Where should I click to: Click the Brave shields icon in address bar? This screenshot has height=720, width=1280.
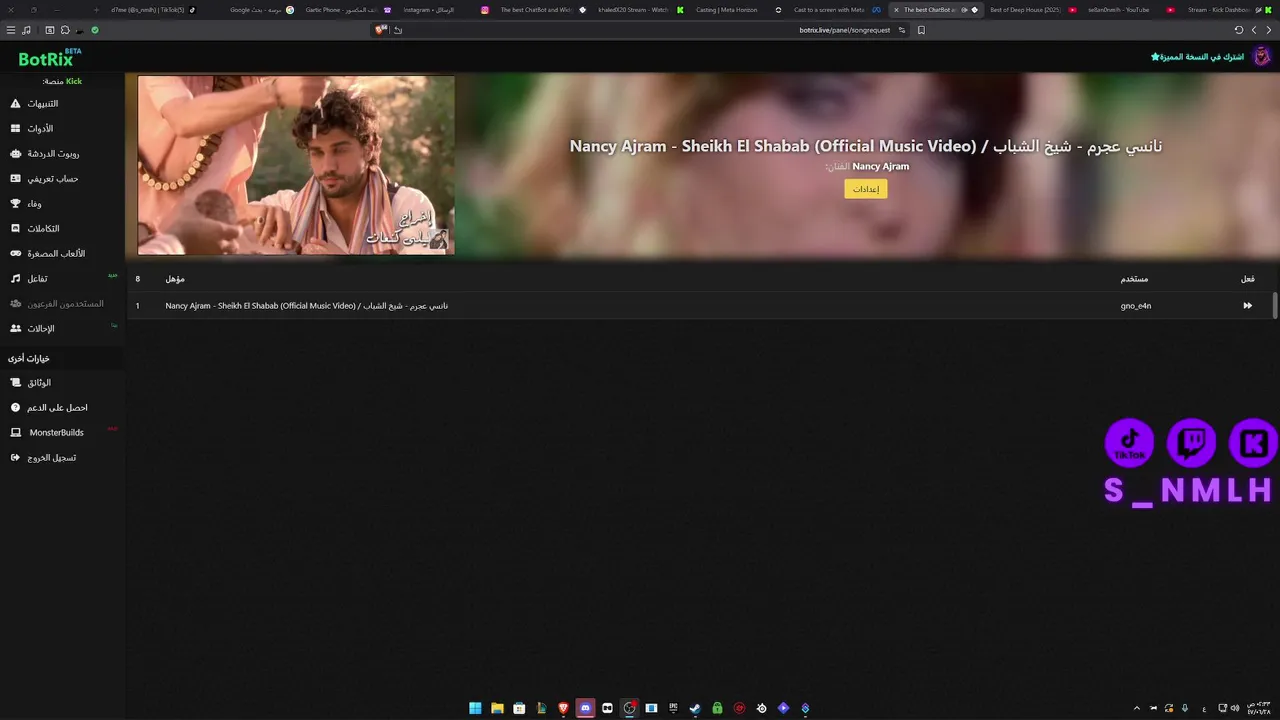point(380,30)
